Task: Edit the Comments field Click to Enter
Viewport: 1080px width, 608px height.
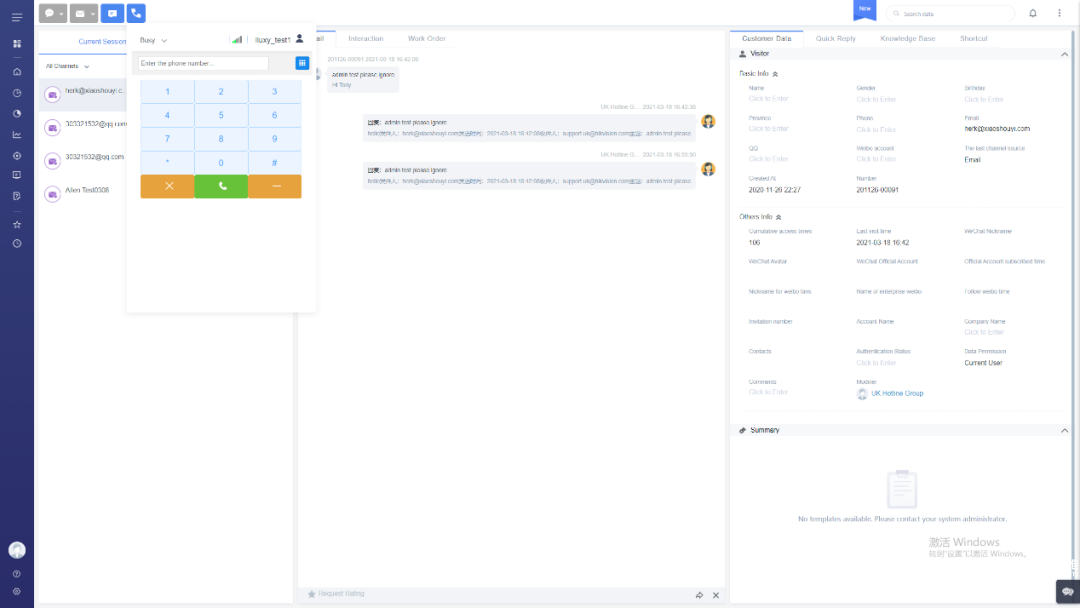Action: pyautogui.click(x=768, y=392)
